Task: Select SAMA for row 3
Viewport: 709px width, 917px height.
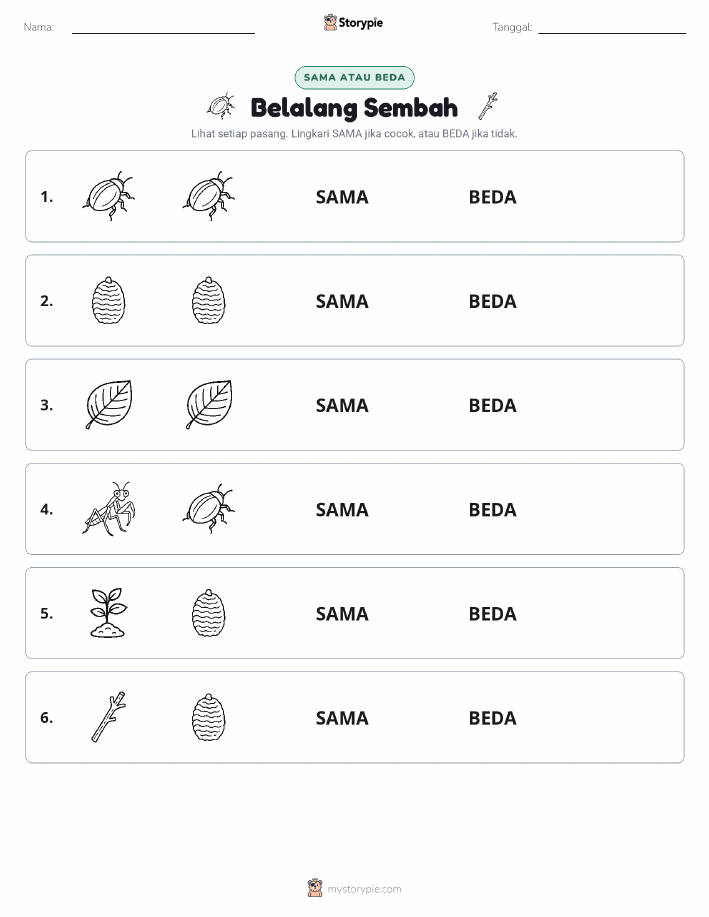Action: (342, 405)
